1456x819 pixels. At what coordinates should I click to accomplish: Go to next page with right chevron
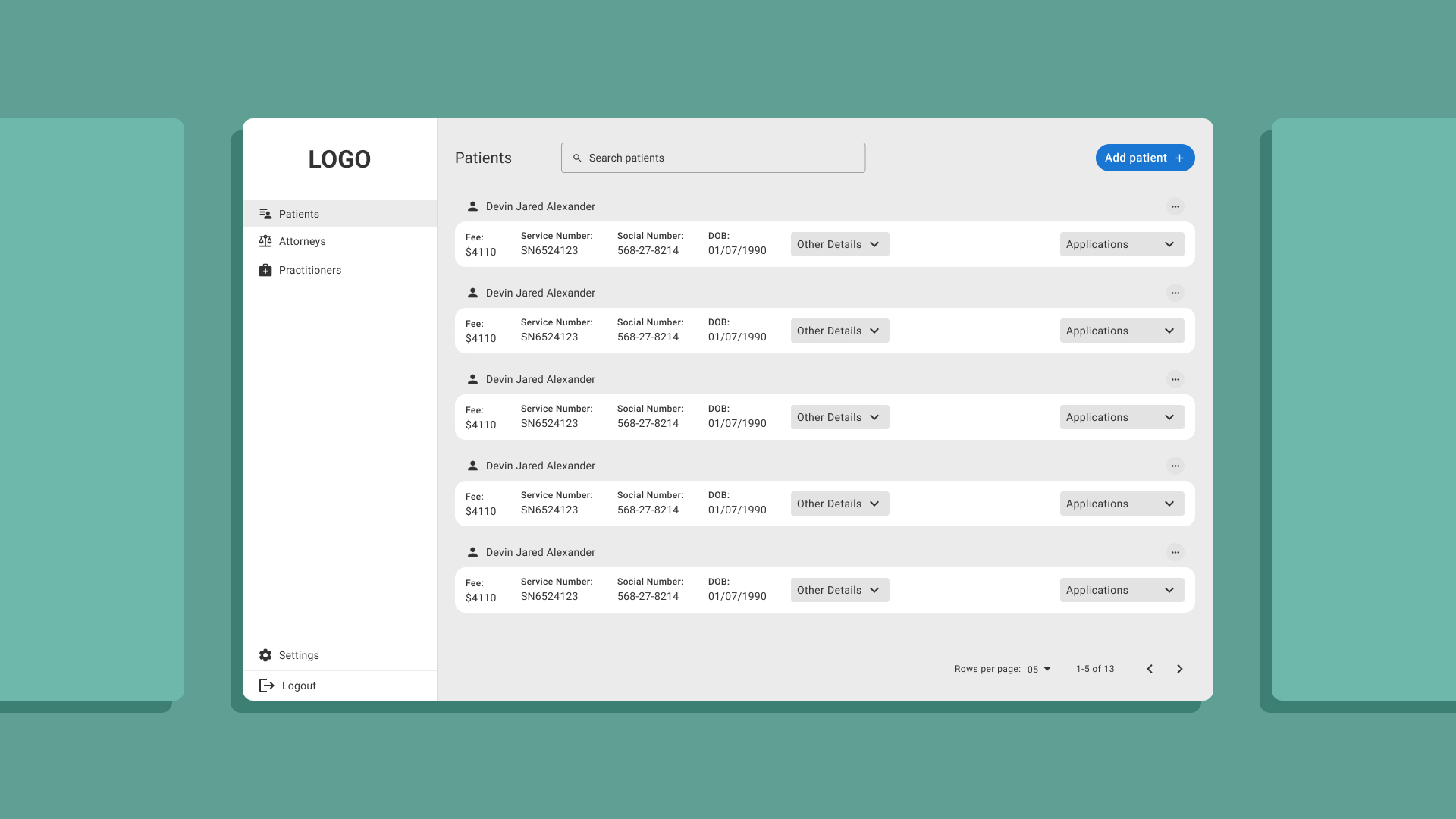coord(1179,669)
